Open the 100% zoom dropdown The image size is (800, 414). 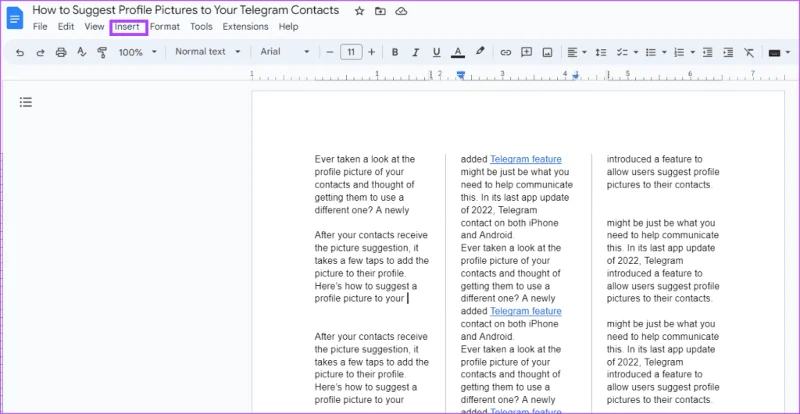point(138,52)
